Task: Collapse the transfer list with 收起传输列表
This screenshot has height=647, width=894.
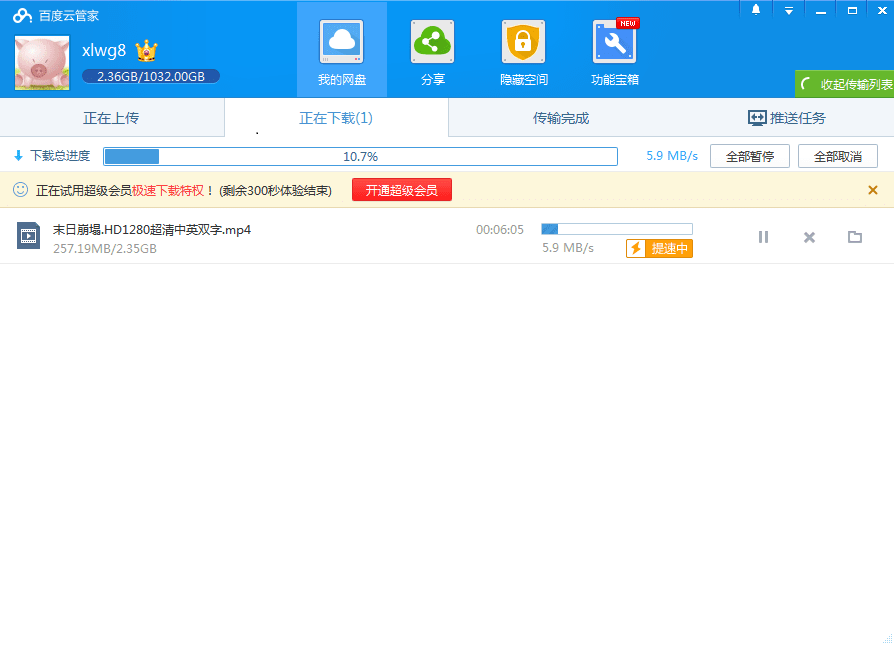Action: click(845, 84)
